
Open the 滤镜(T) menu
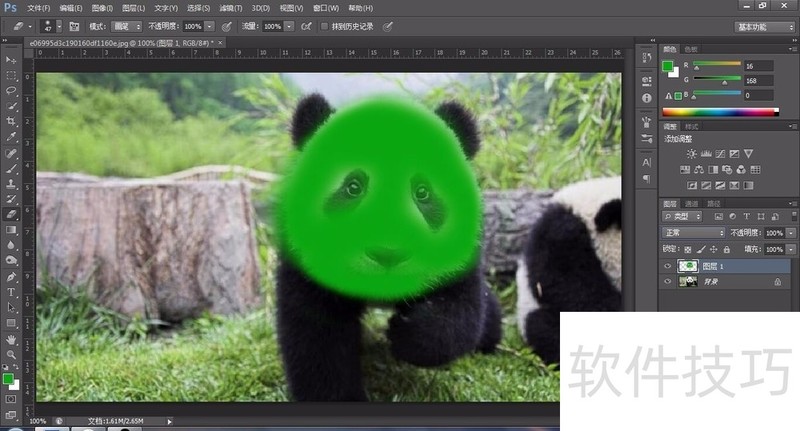(x=231, y=8)
